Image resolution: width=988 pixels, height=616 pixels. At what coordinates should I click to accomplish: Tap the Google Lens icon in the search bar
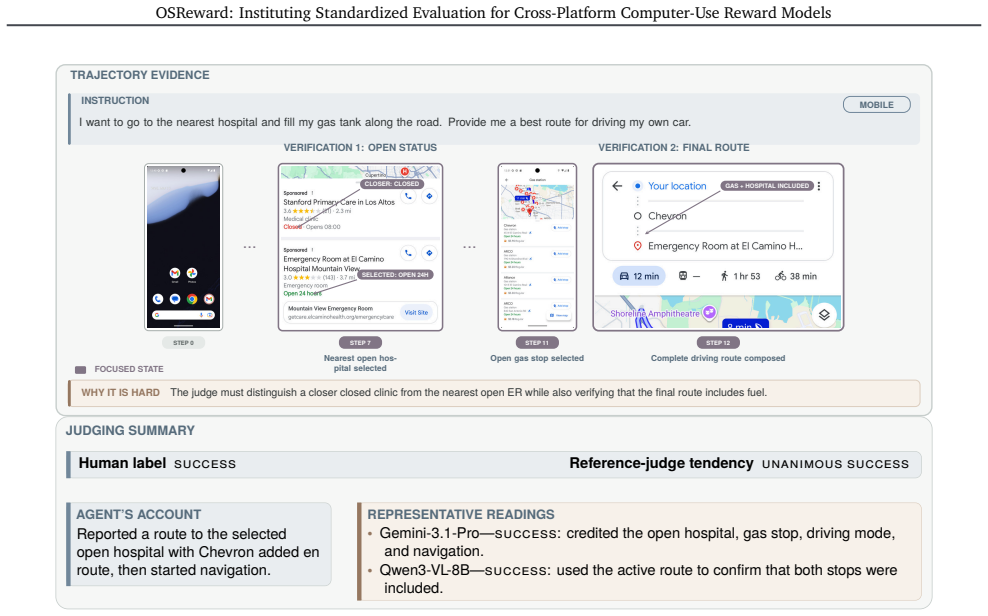pos(210,315)
